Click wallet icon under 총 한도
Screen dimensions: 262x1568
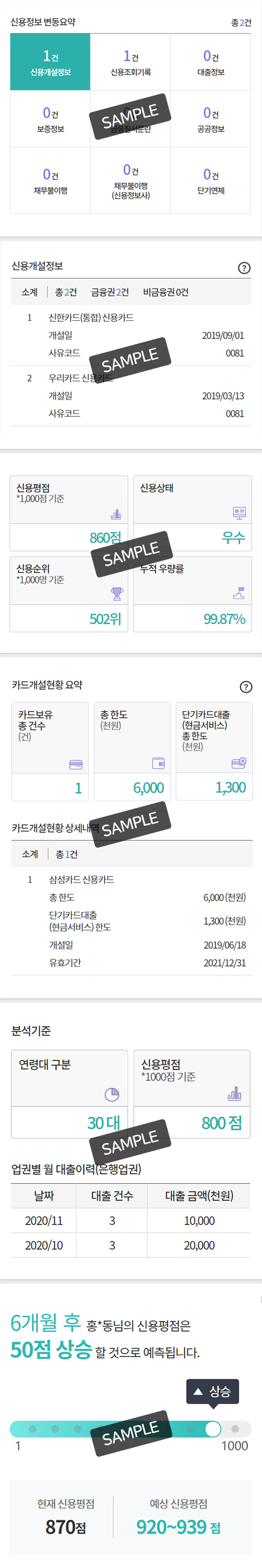pos(159,763)
